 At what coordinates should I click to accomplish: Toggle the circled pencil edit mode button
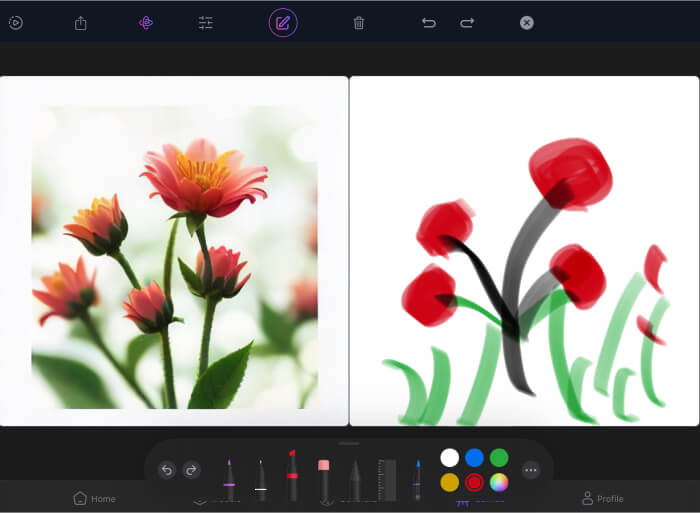[x=283, y=23]
